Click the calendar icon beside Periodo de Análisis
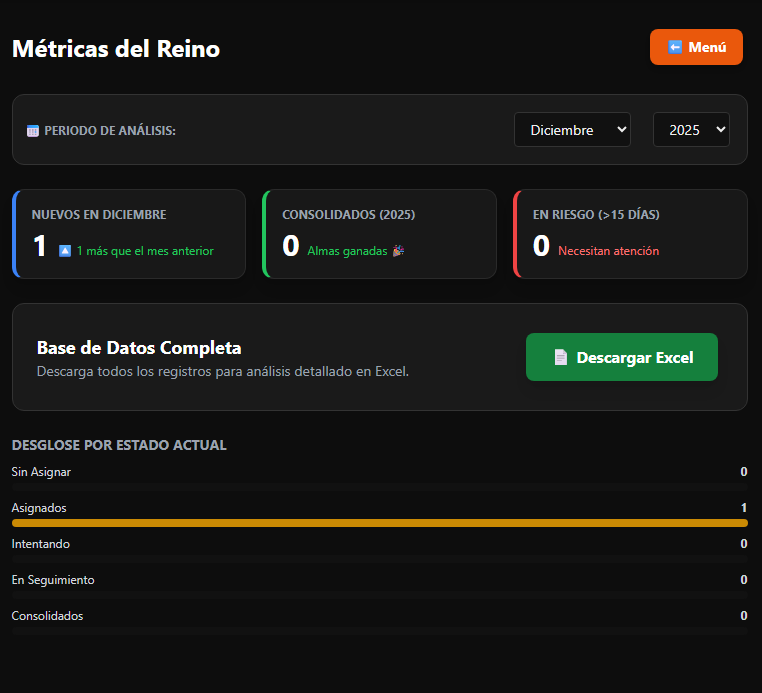 33,131
